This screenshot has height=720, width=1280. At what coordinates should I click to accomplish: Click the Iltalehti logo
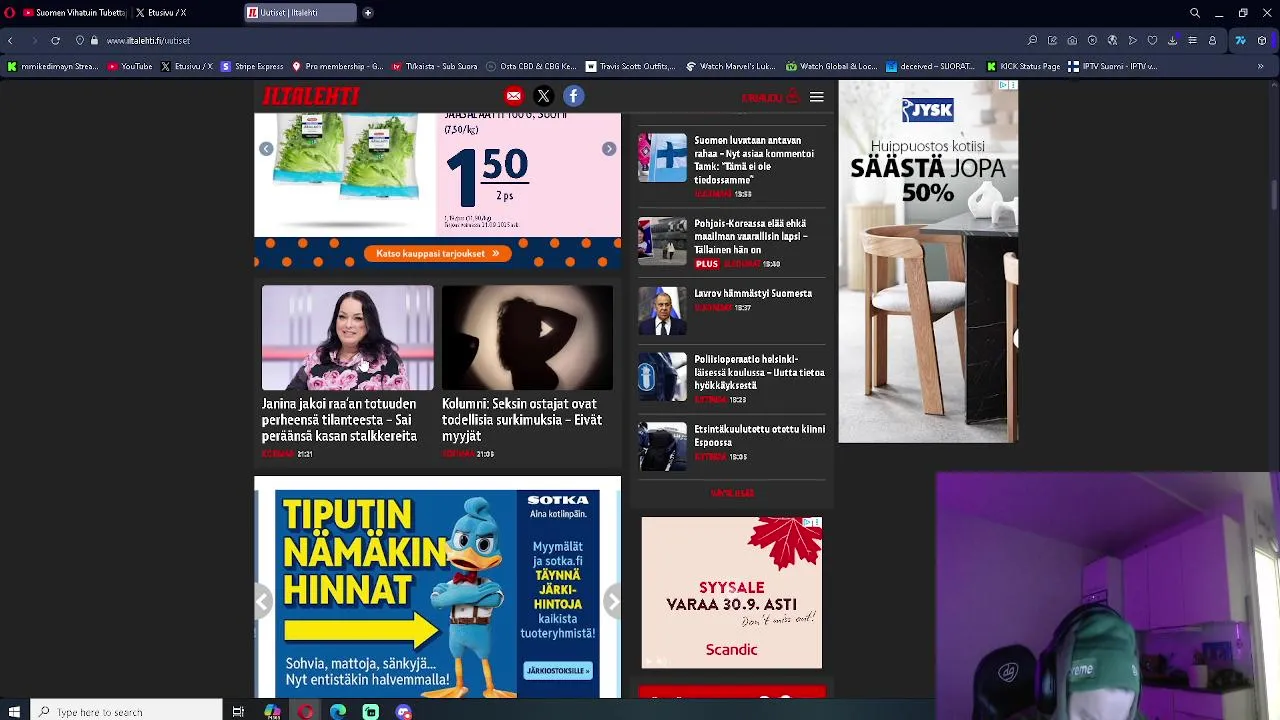[x=310, y=96]
